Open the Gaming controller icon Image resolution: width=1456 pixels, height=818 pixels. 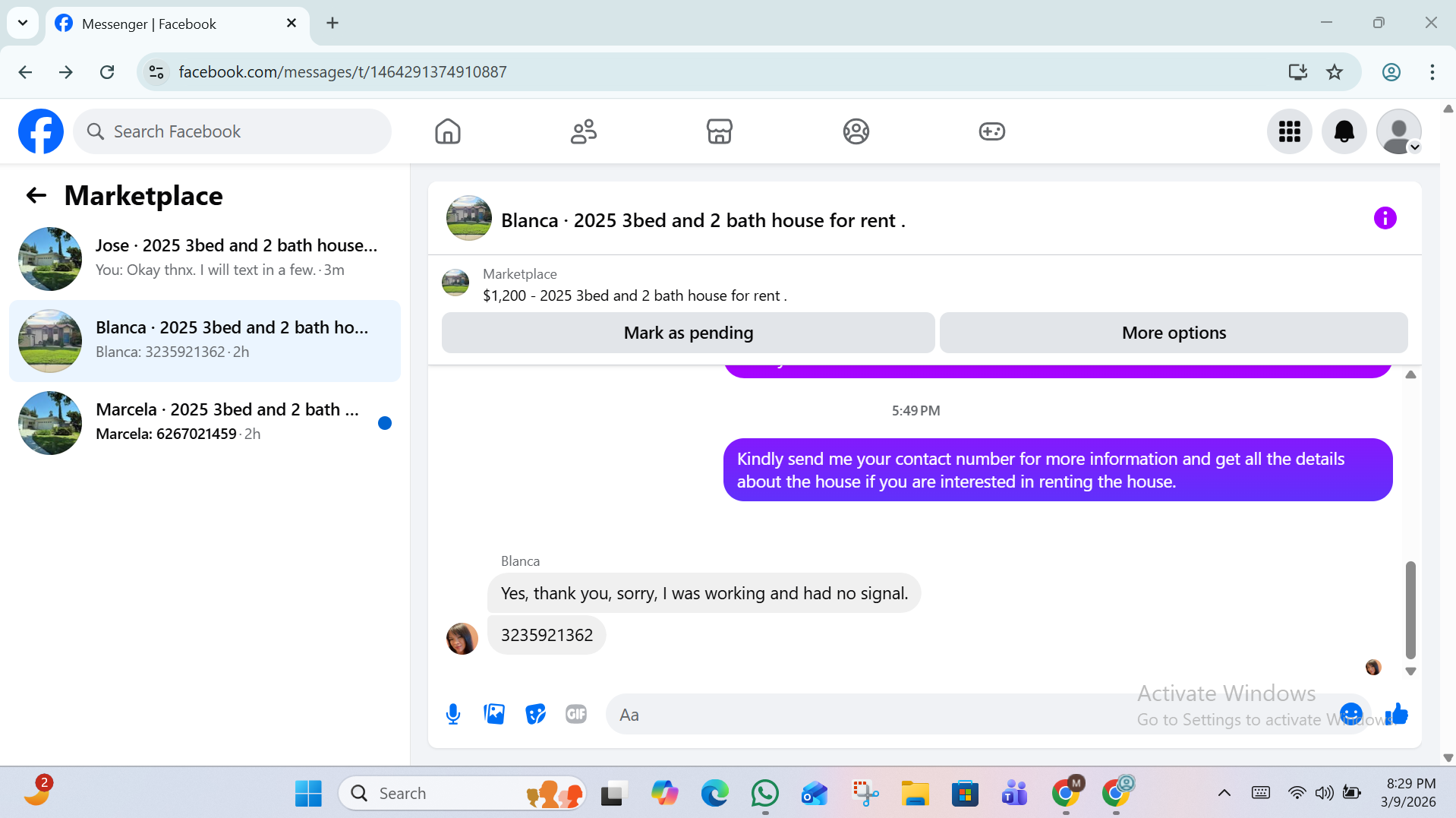click(991, 131)
